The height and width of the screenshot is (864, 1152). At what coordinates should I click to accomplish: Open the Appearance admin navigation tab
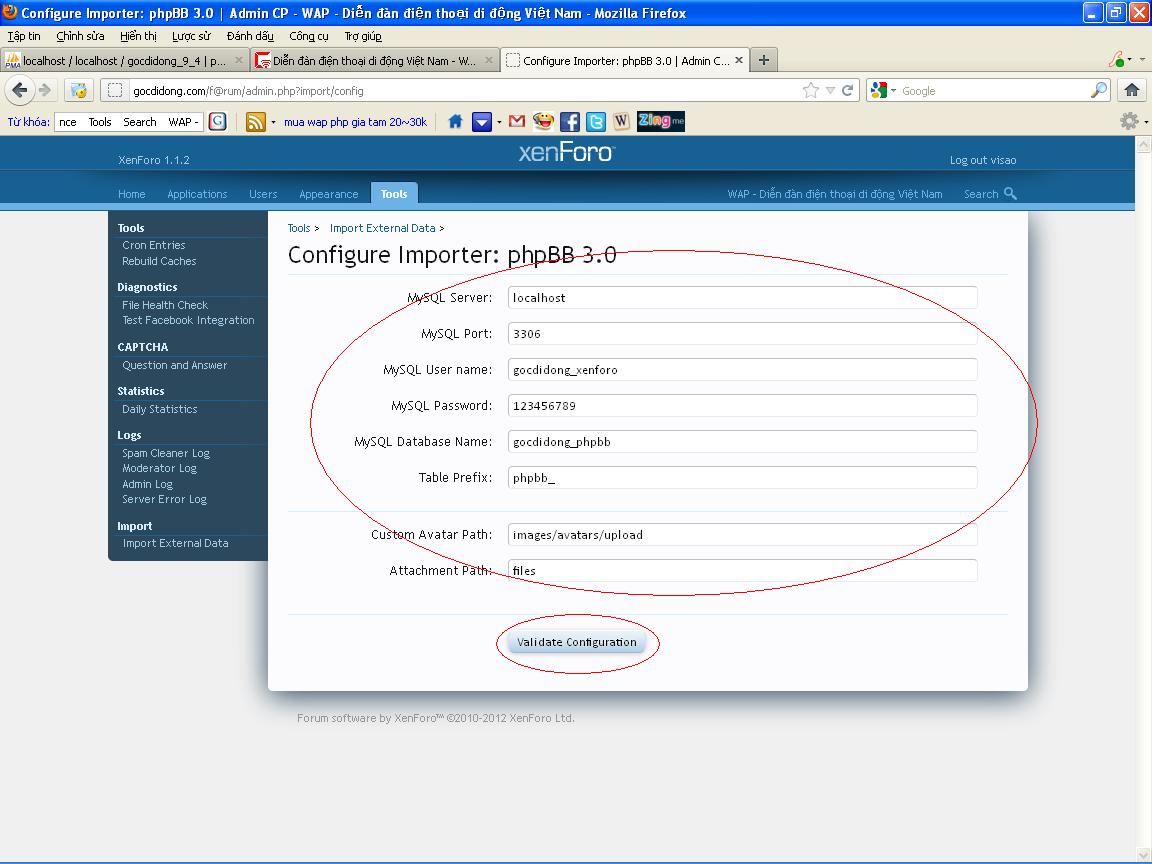(x=328, y=194)
